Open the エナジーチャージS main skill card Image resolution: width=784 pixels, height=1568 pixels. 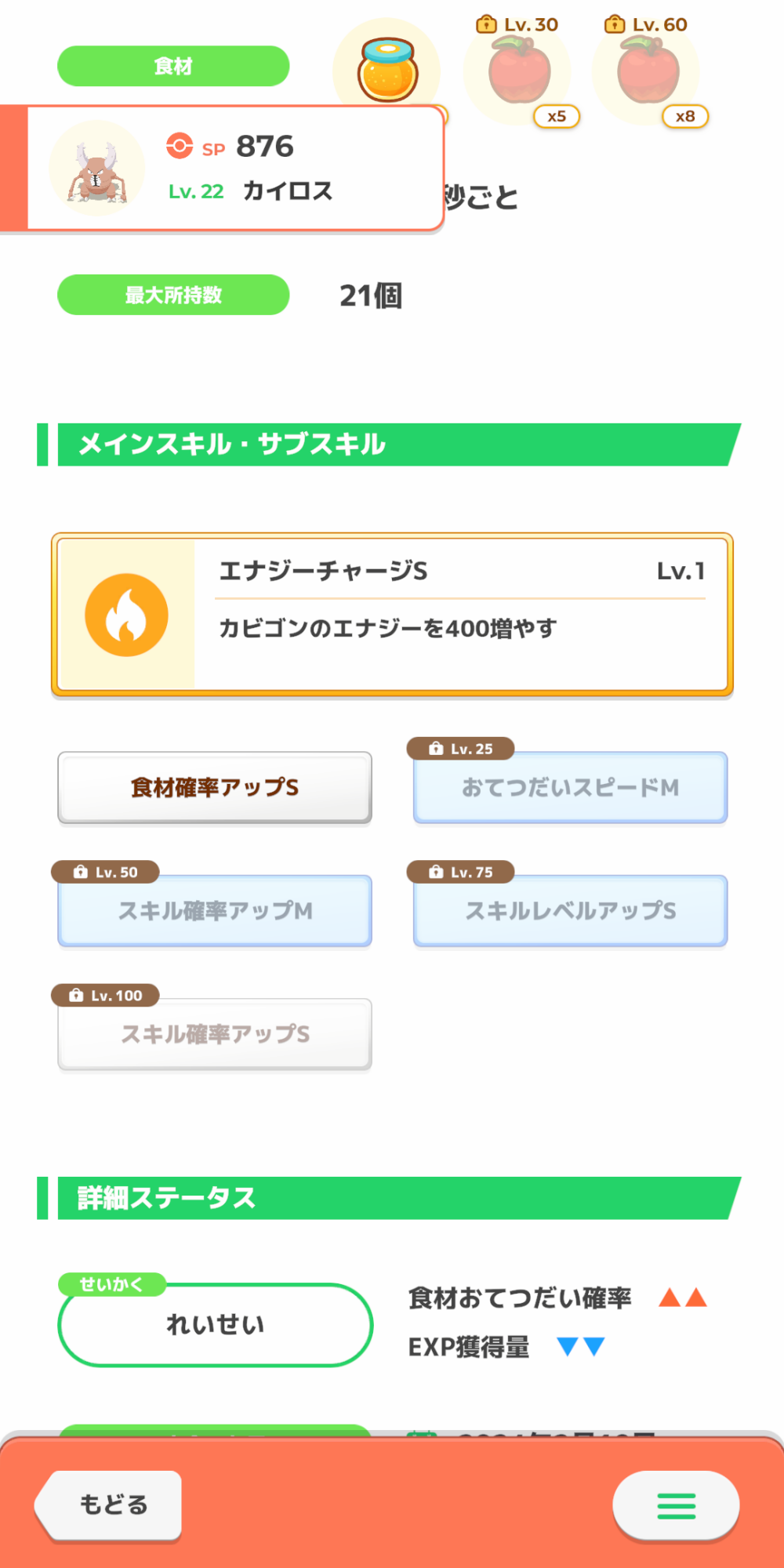pyautogui.click(x=461, y=615)
